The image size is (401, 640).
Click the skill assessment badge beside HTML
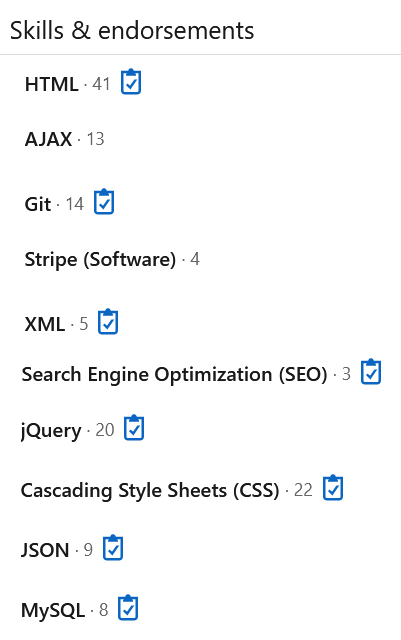131,82
